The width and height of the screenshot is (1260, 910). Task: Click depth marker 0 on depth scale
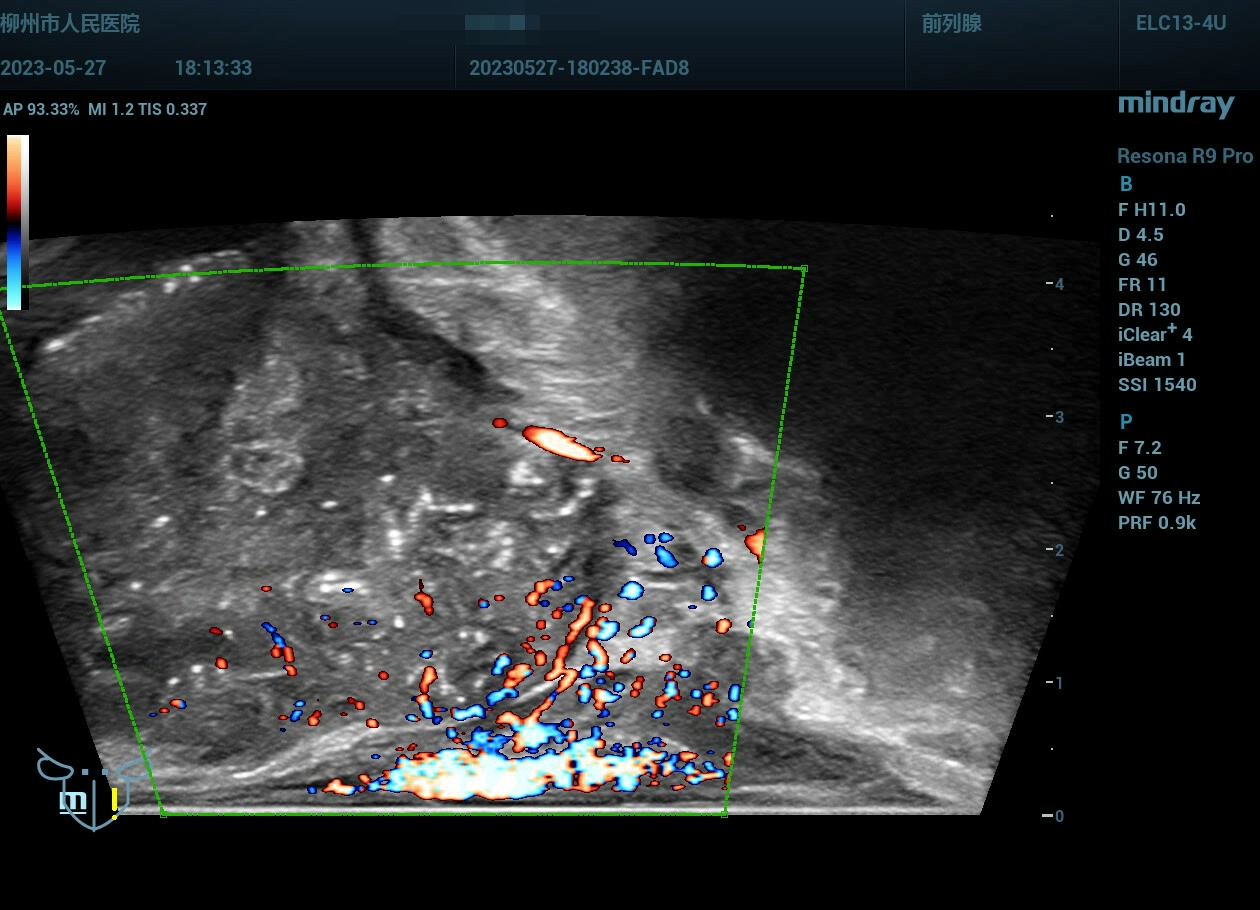click(x=1057, y=816)
